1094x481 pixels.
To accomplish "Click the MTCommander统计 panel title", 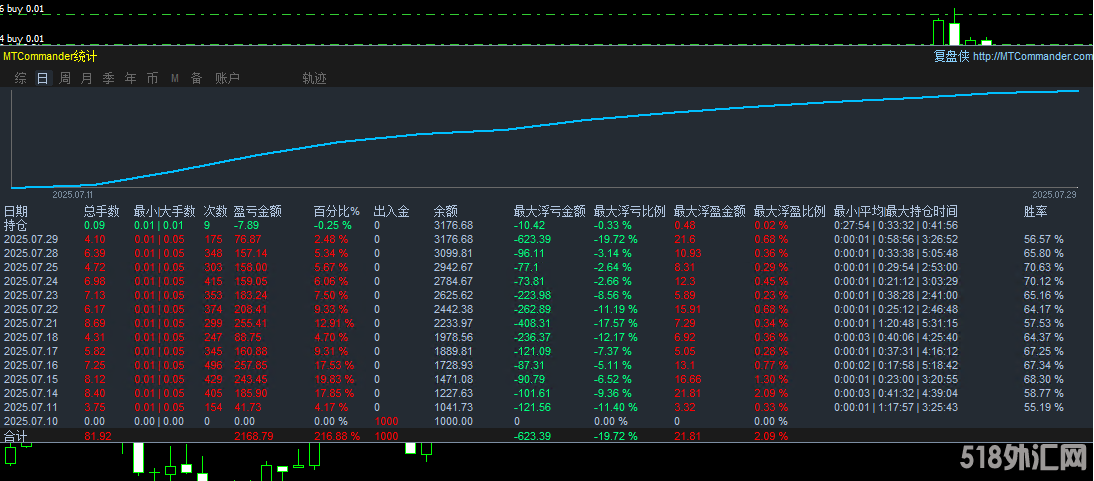I will coord(50,57).
